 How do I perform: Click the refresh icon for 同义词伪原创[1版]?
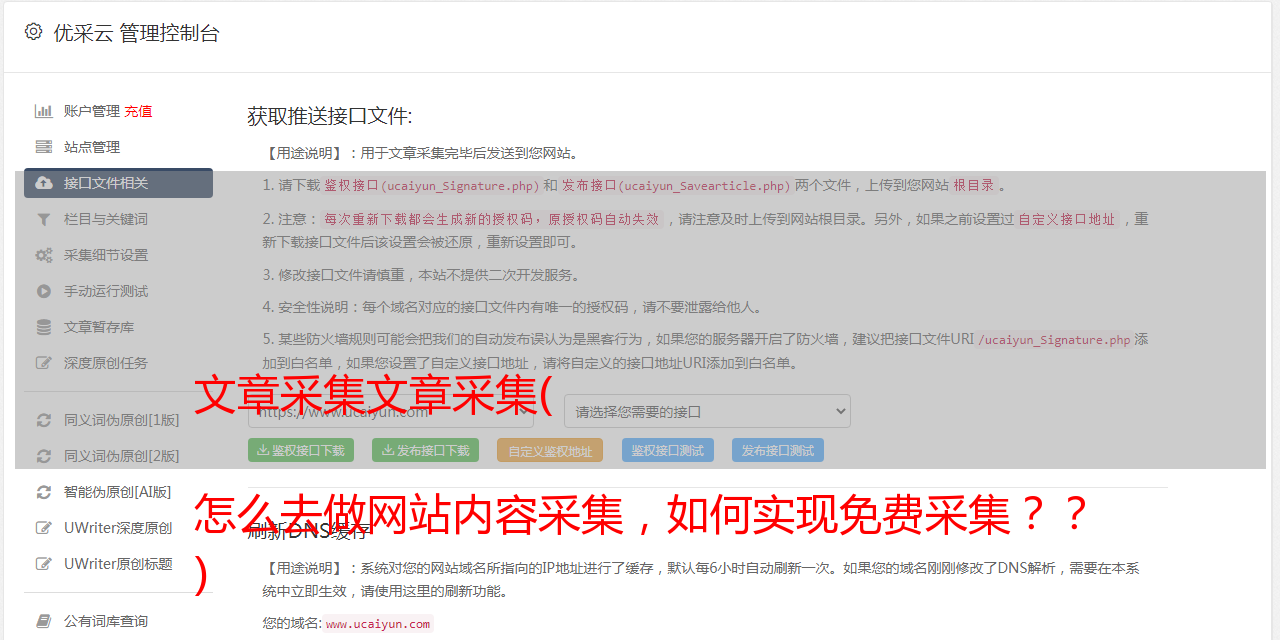[44, 420]
